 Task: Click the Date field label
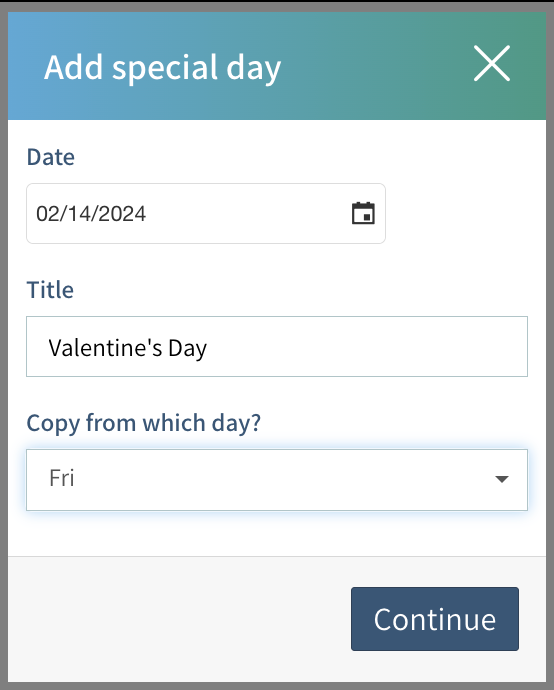[51, 157]
